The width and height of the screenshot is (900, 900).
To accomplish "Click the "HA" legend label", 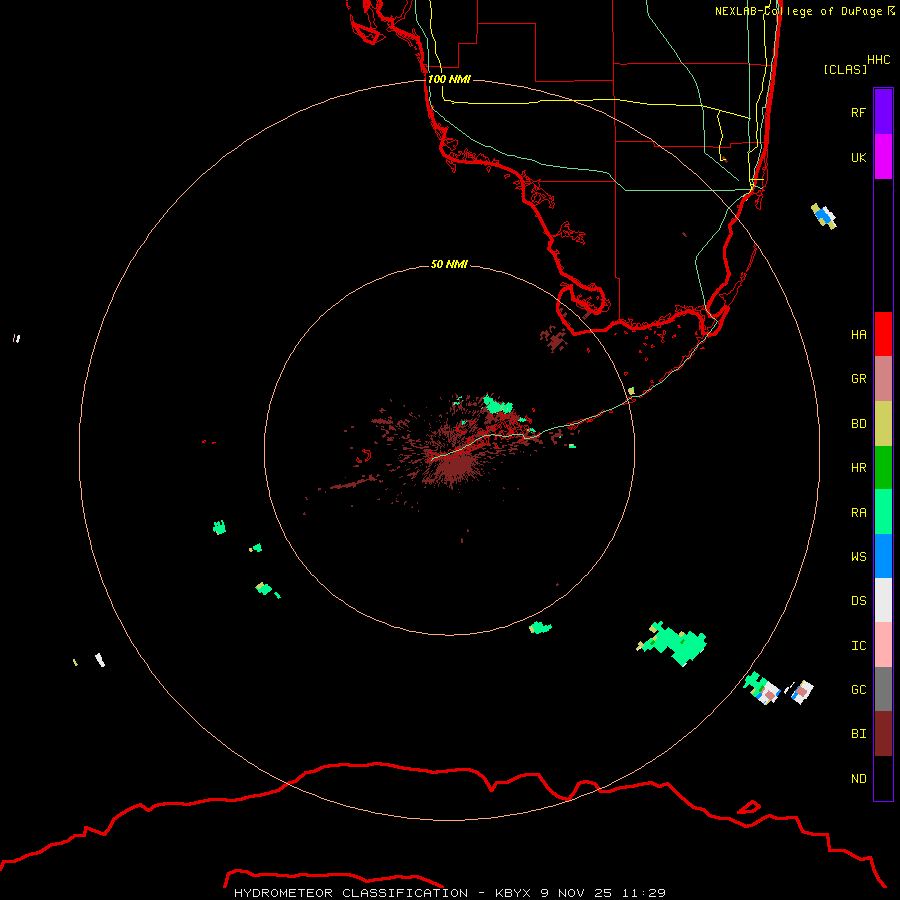I will [858, 335].
